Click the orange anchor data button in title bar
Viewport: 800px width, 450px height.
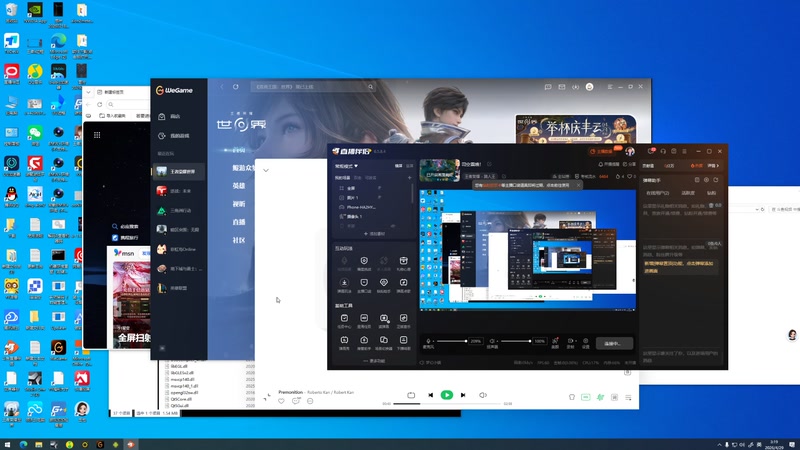(x=603, y=152)
